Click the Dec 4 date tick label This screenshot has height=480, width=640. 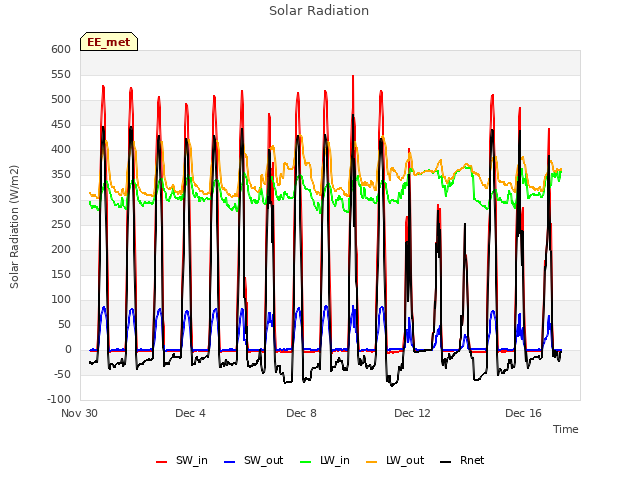click(x=190, y=413)
